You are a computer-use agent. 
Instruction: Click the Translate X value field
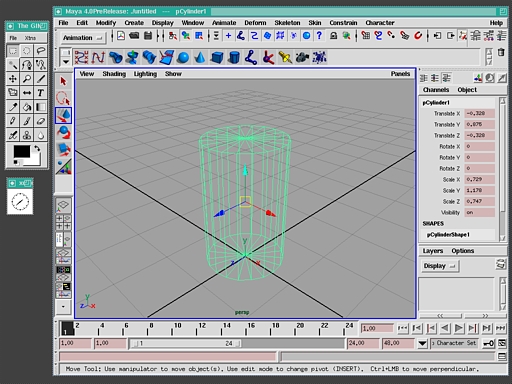480,113
